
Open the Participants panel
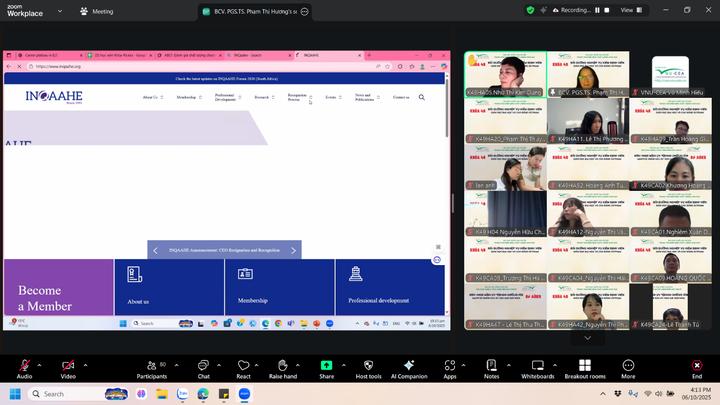pyautogui.click(x=151, y=366)
